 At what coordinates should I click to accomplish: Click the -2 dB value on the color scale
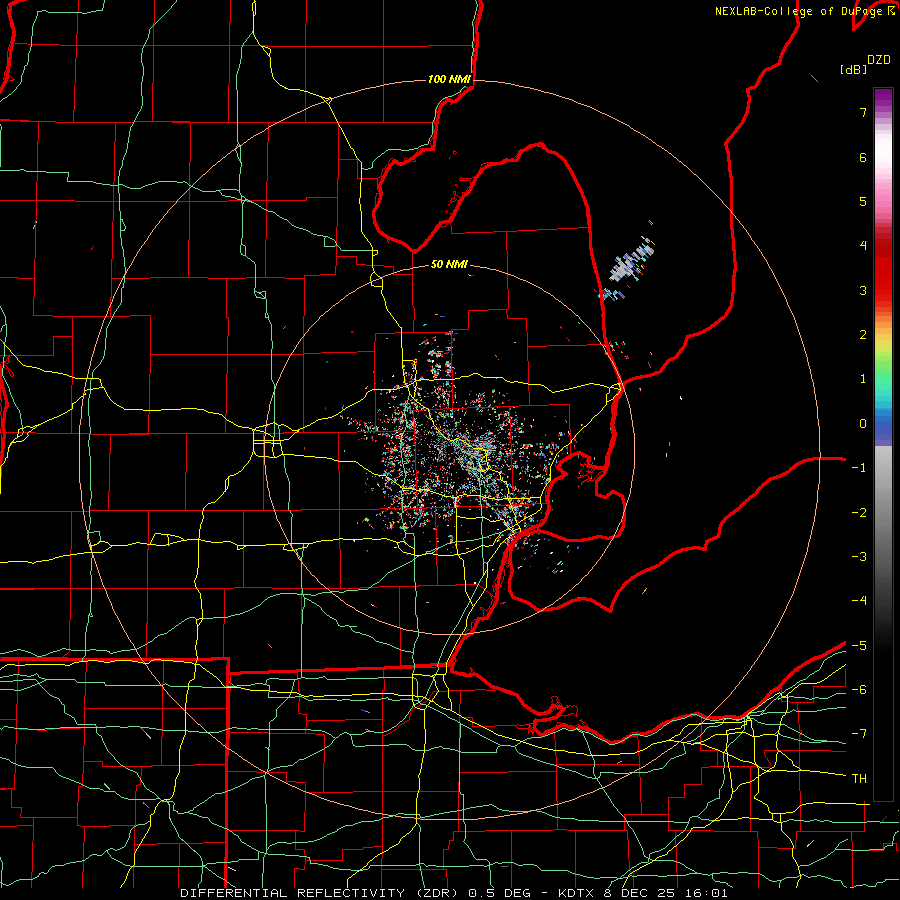(x=859, y=513)
